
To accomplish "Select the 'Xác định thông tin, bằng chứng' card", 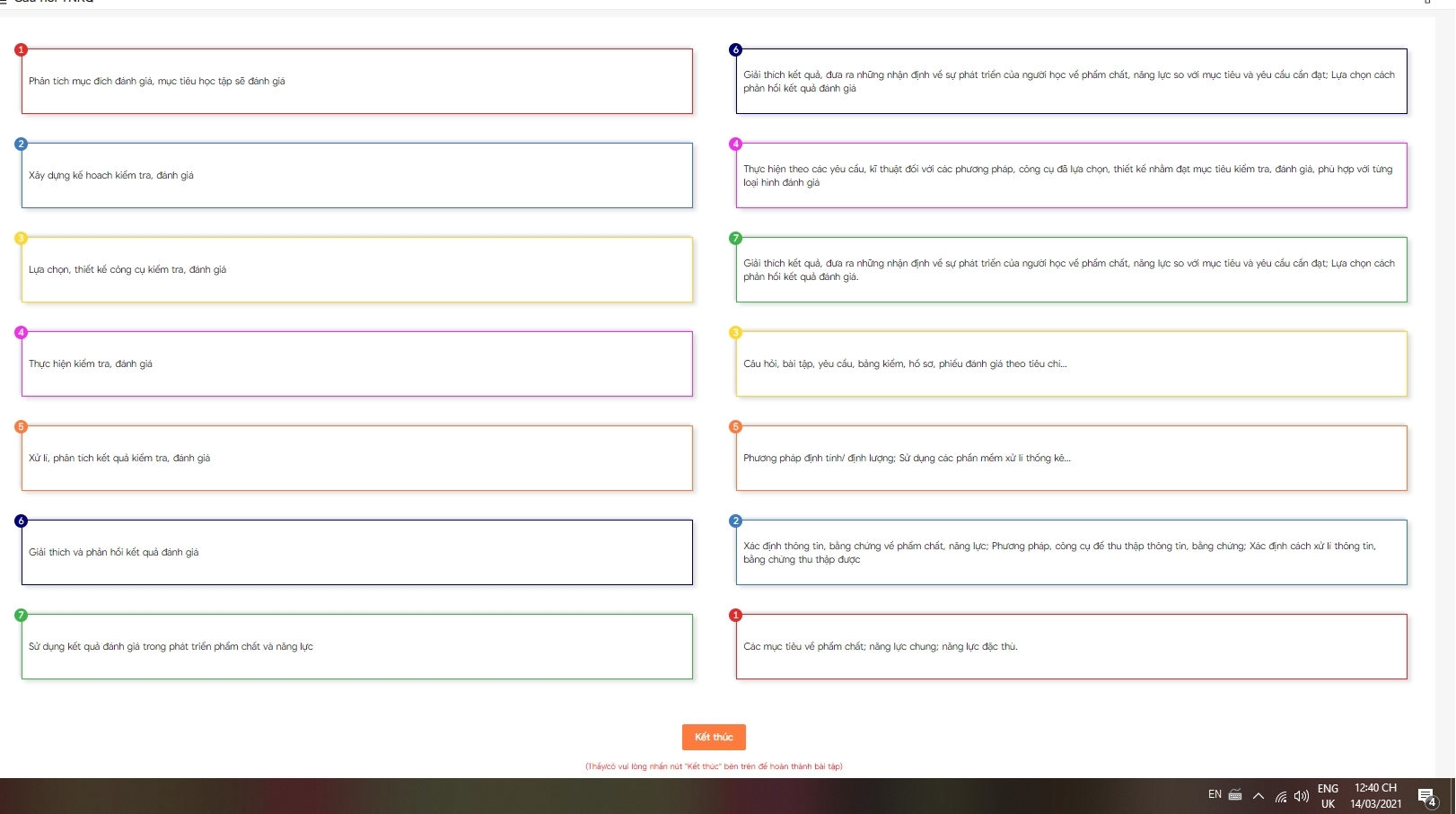I will click(x=1071, y=552).
